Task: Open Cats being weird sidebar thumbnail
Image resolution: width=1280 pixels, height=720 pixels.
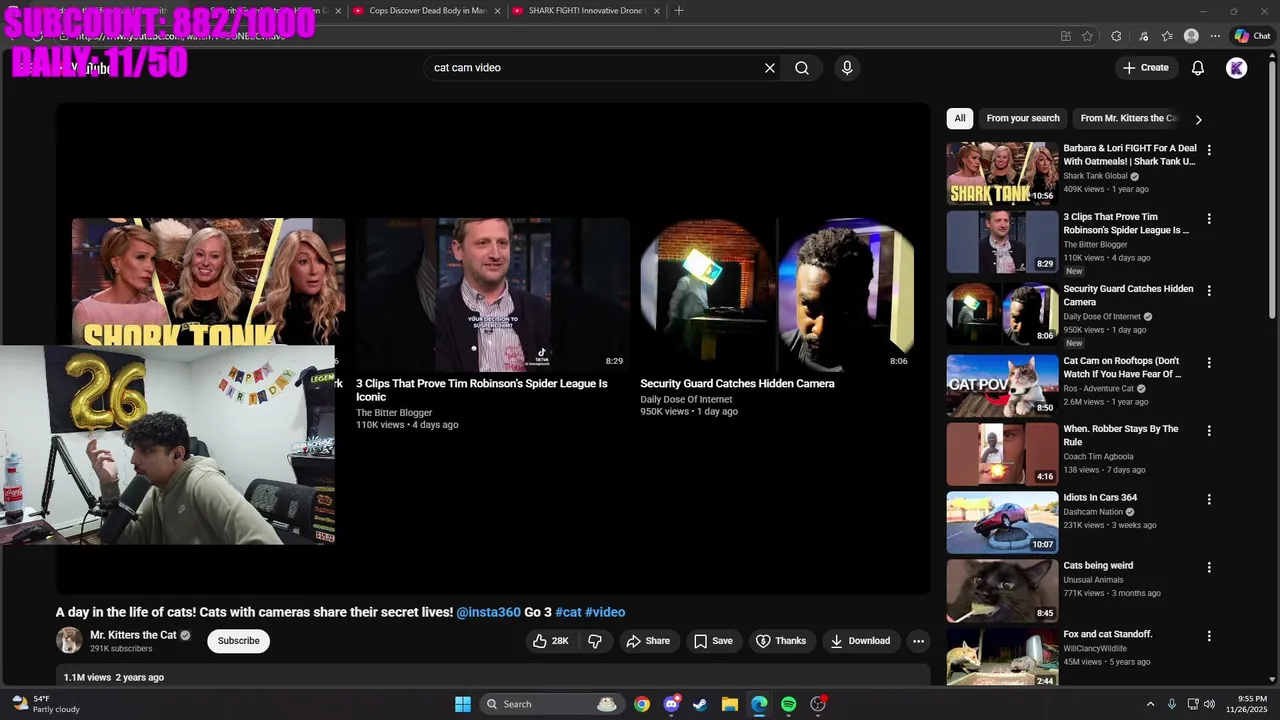Action: tap(1002, 590)
